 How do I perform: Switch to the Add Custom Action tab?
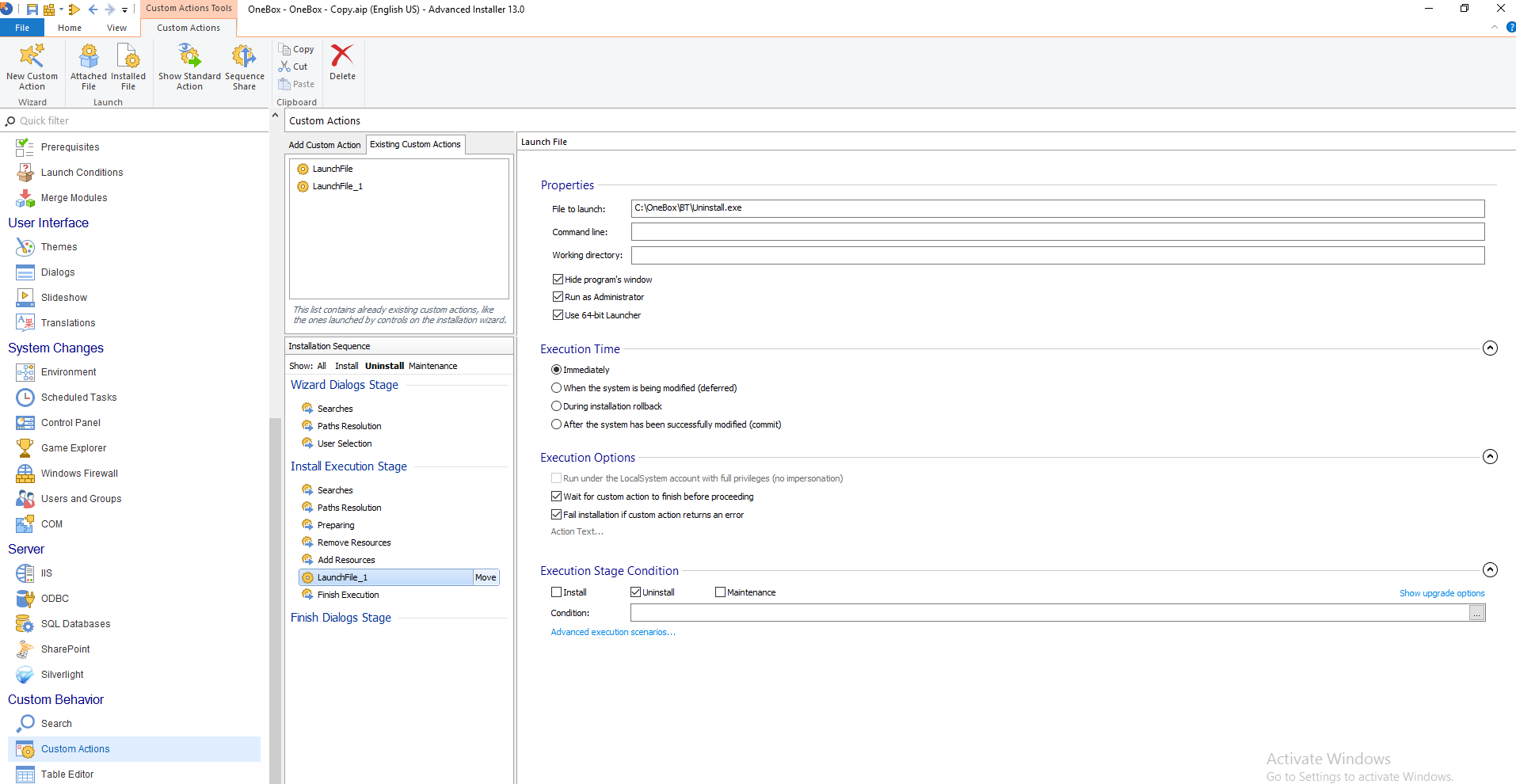pos(325,145)
